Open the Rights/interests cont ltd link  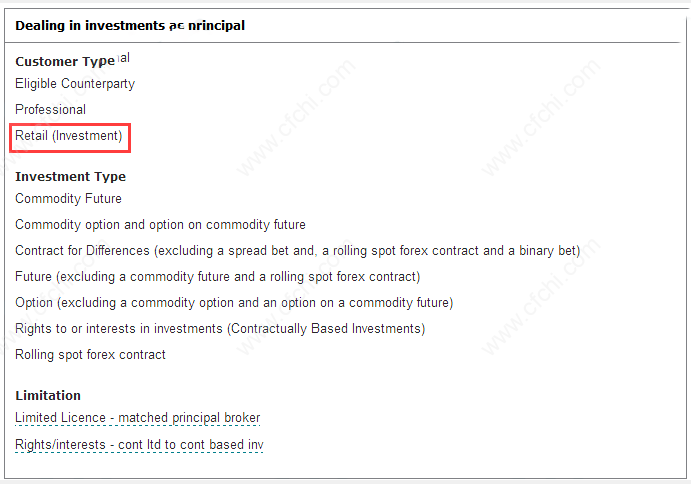pos(139,444)
